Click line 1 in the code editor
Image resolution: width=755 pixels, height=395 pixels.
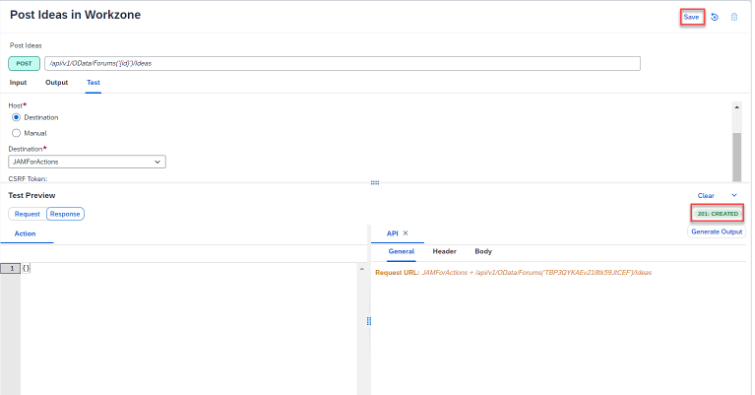coord(11,268)
